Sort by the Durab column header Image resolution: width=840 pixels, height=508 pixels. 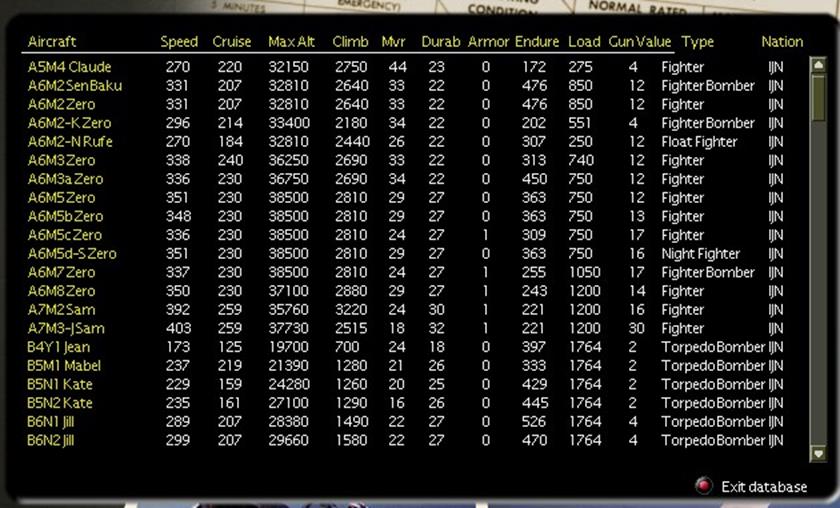coord(440,42)
